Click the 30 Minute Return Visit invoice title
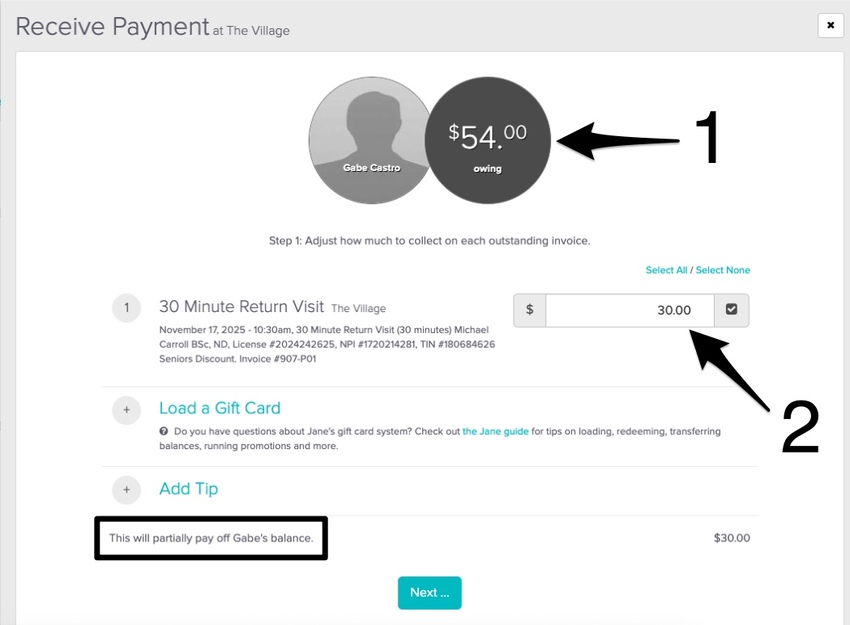Screen dimensions: 850x625 (x=241, y=307)
